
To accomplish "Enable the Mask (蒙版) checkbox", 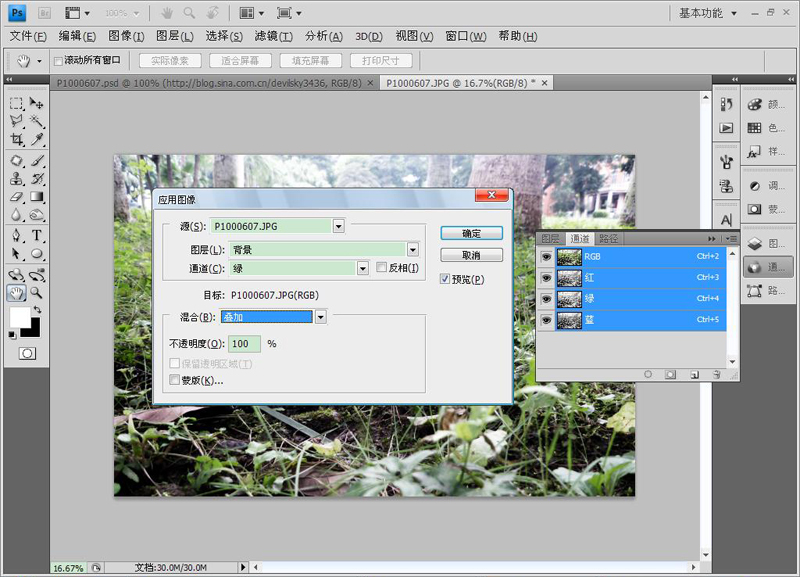I will click(x=174, y=380).
